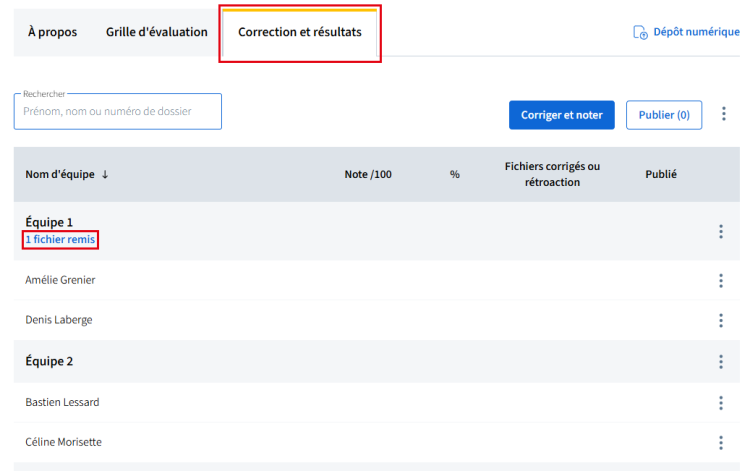This screenshot has height=471, width=750.
Task: Open the Équipe 1 row options menu
Action: 720,231
